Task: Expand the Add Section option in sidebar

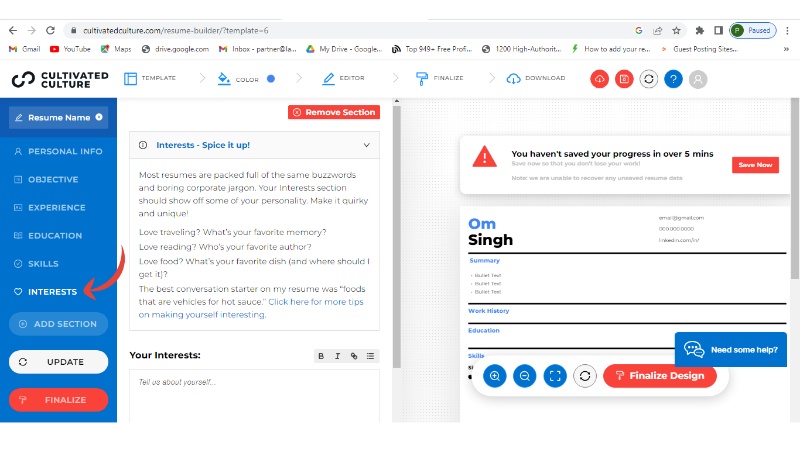Action: pyautogui.click(x=58, y=324)
